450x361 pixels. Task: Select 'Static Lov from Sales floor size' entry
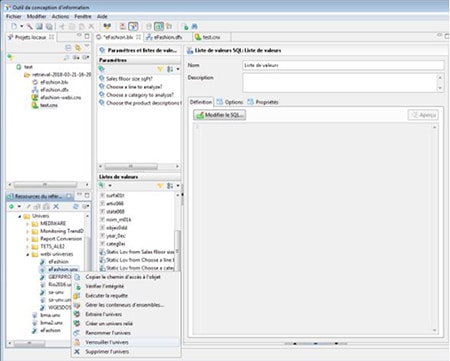(x=137, y=252)
